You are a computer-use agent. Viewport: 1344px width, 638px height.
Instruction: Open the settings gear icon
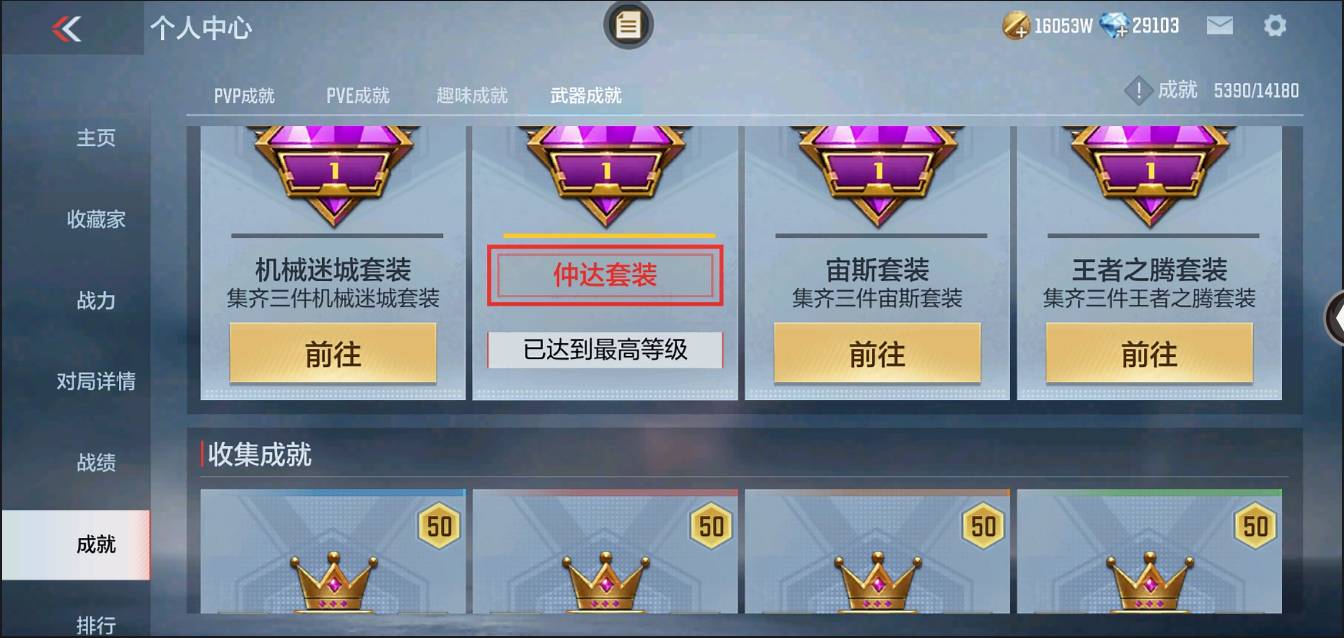point(1275,26)
